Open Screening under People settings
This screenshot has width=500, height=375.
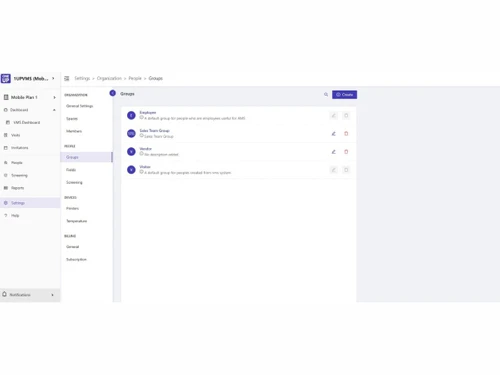tap(74, 182)
